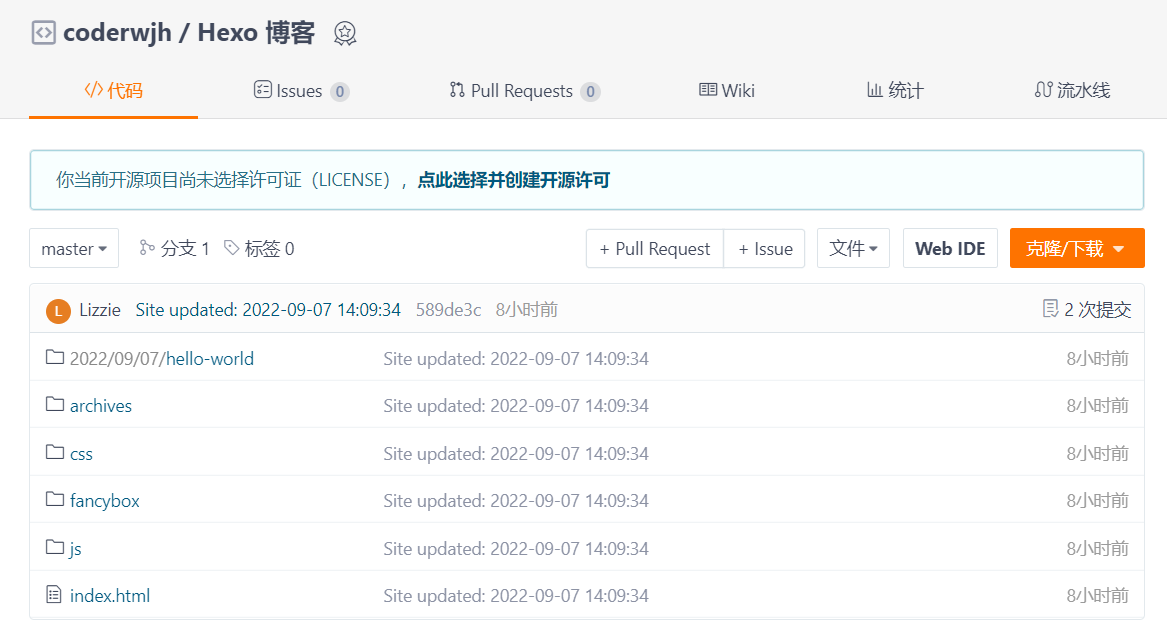
Task: Open the 流水线 pipeline tab
Action: pyautogui.click(x=1071, y=91)
